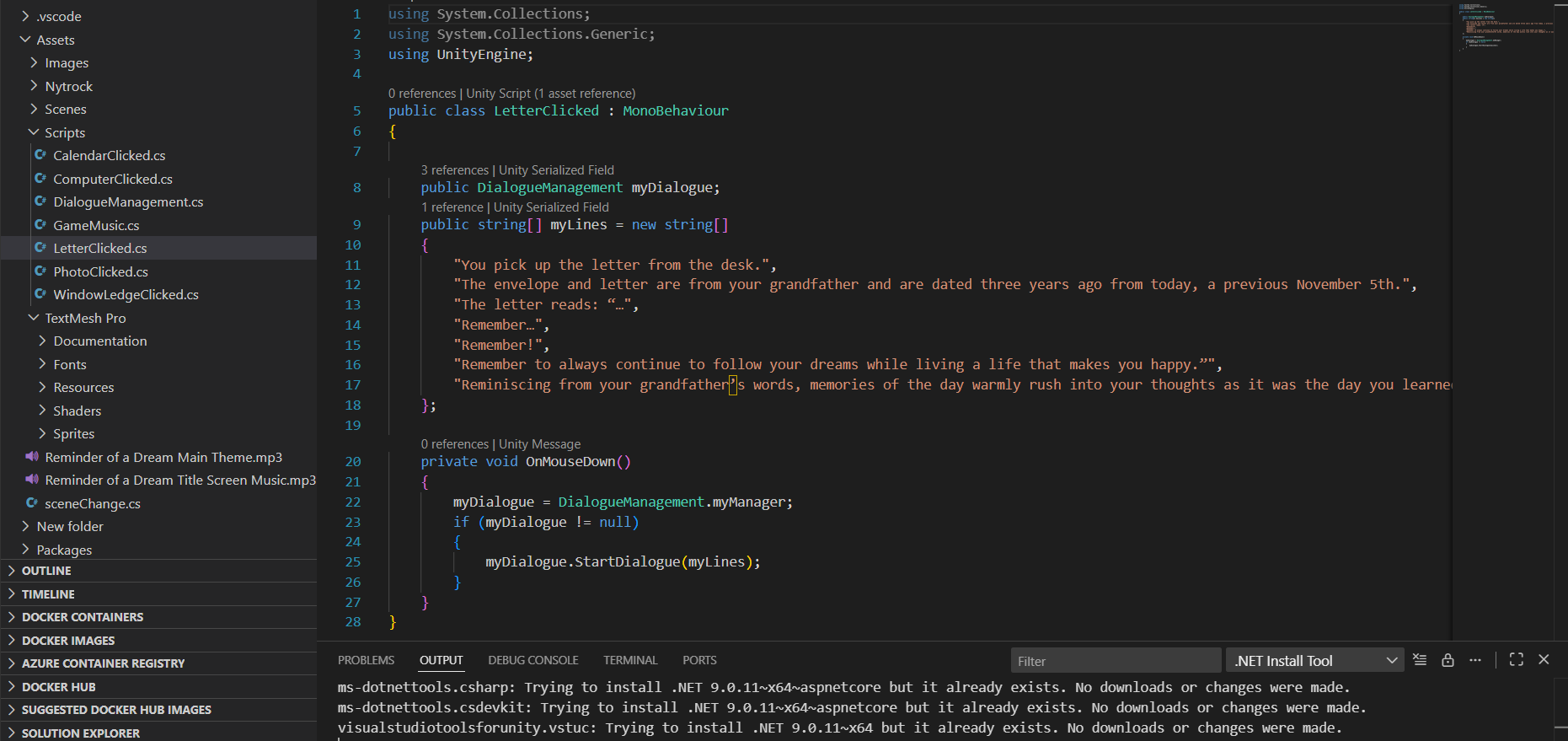
Task: Click '3 references' CodeLens above myDialogue
Action: coord(455,170)
